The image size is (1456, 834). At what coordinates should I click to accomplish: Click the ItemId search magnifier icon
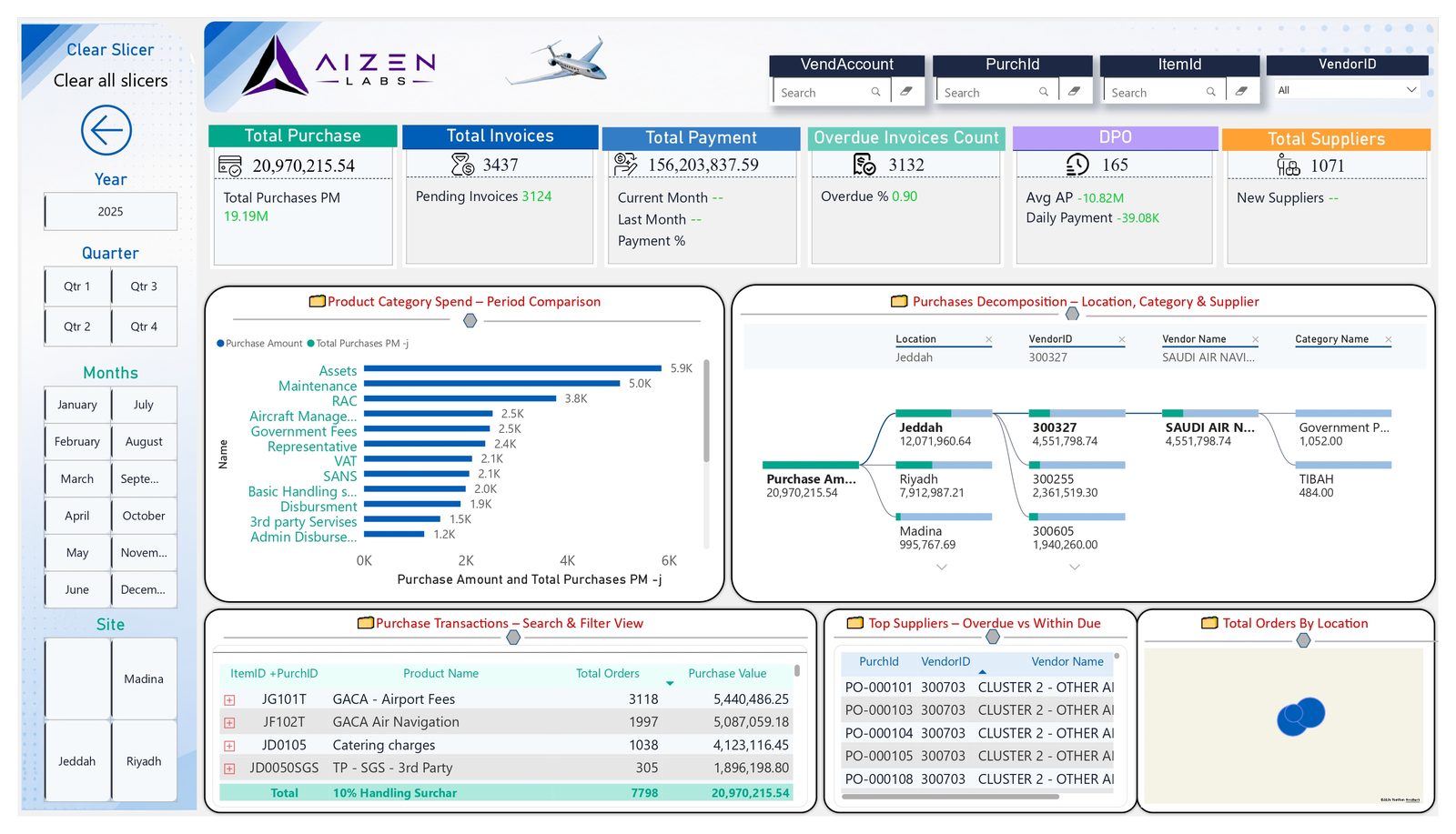coord(1211,92)
